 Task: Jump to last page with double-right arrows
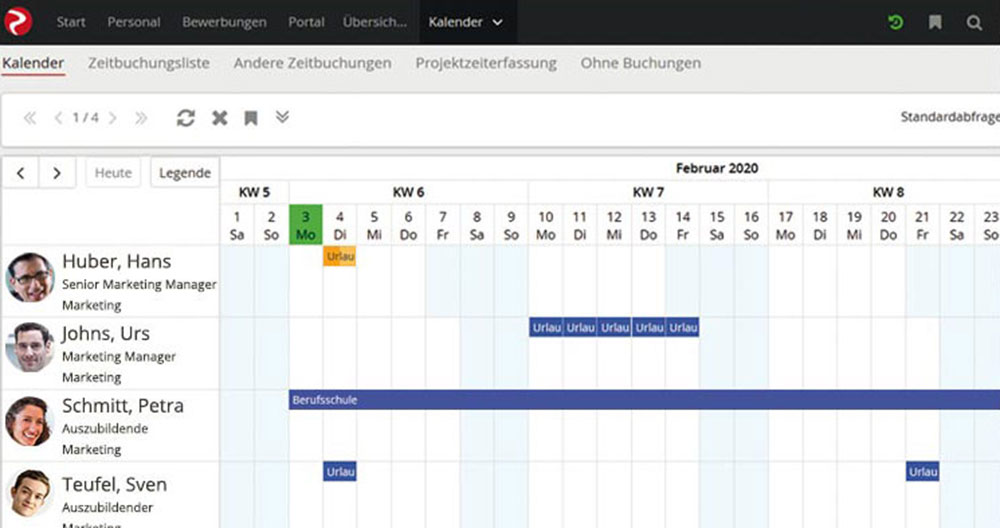141,118
